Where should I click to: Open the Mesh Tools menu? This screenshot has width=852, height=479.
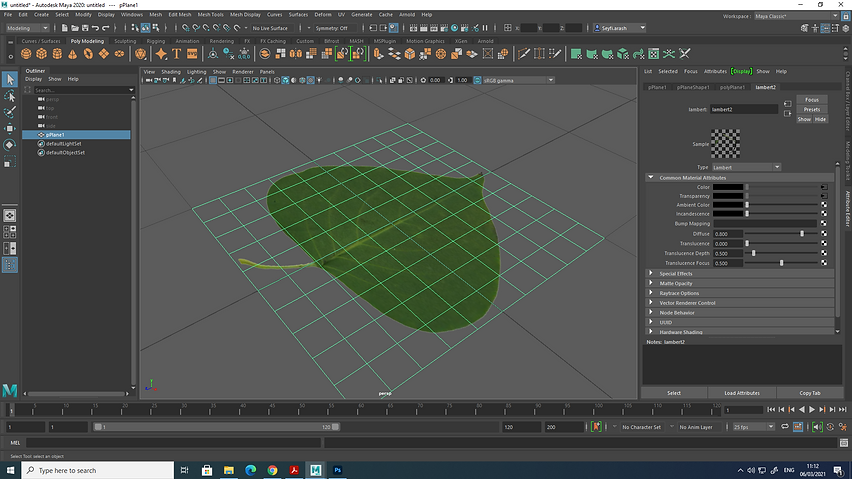coord(210,15)
